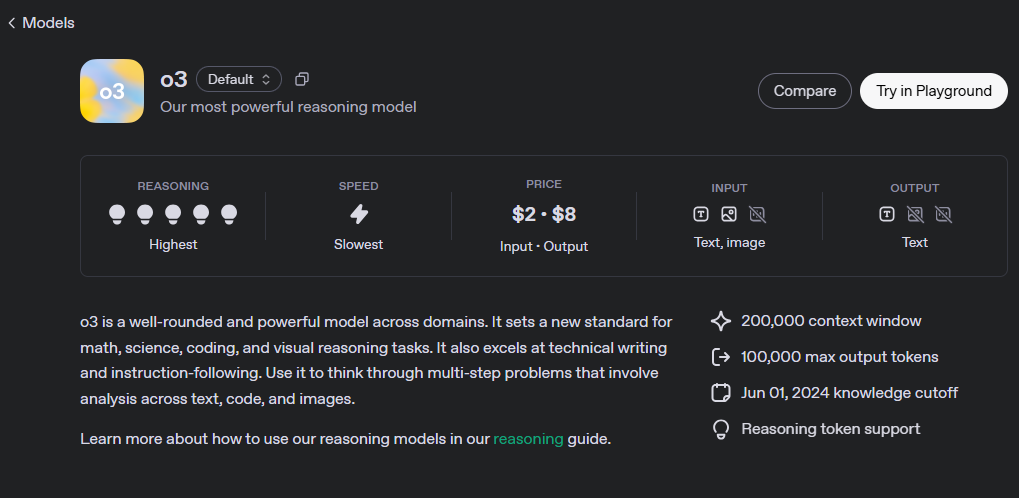Screen dimensions: 1019x498
Task: Click the context window sparkle icon
Action: pyautogui.click(x=720, y=321)
